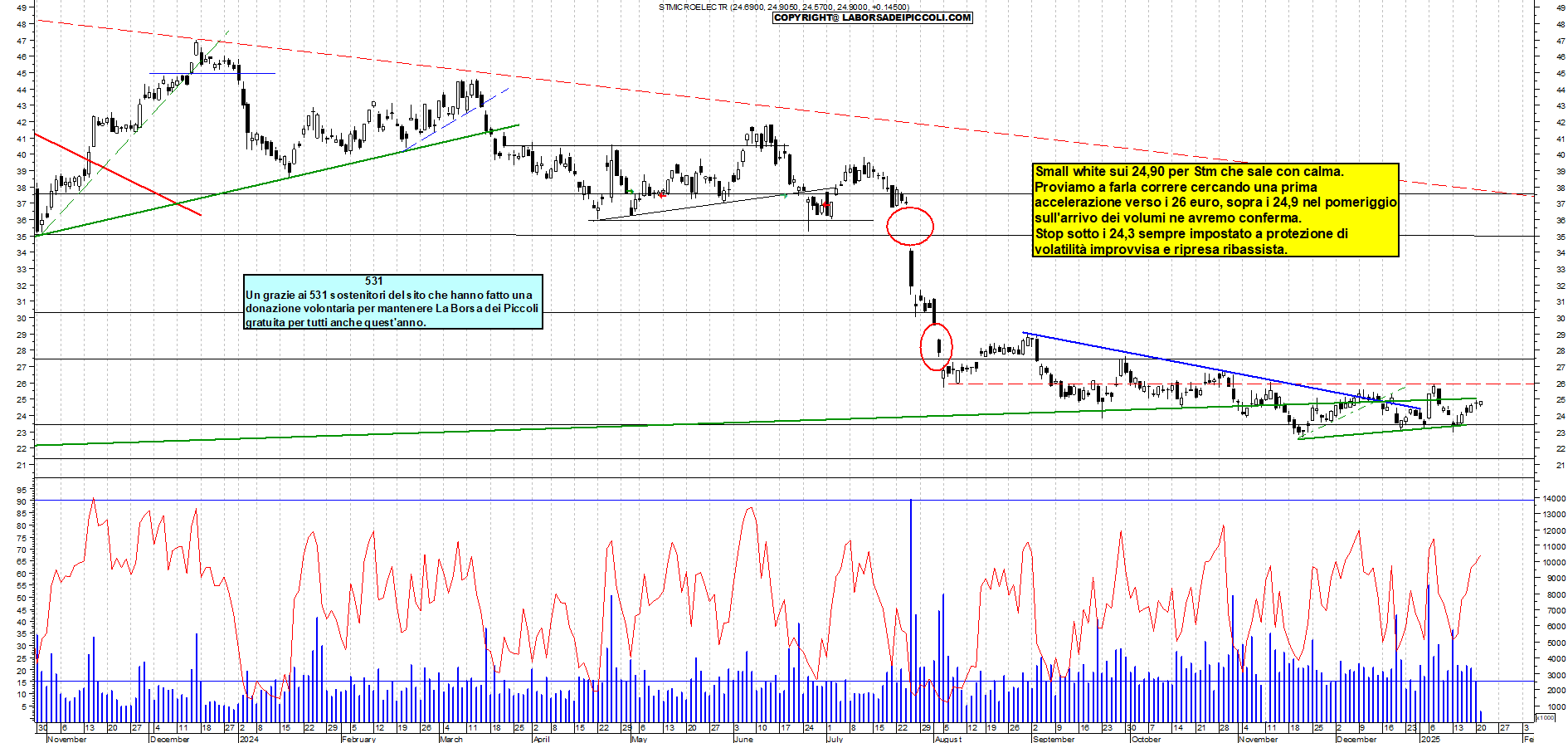This screenshot has width=1568, height=743.
Task: Click the 95 oscillator scale value
Action: point(22,490)
